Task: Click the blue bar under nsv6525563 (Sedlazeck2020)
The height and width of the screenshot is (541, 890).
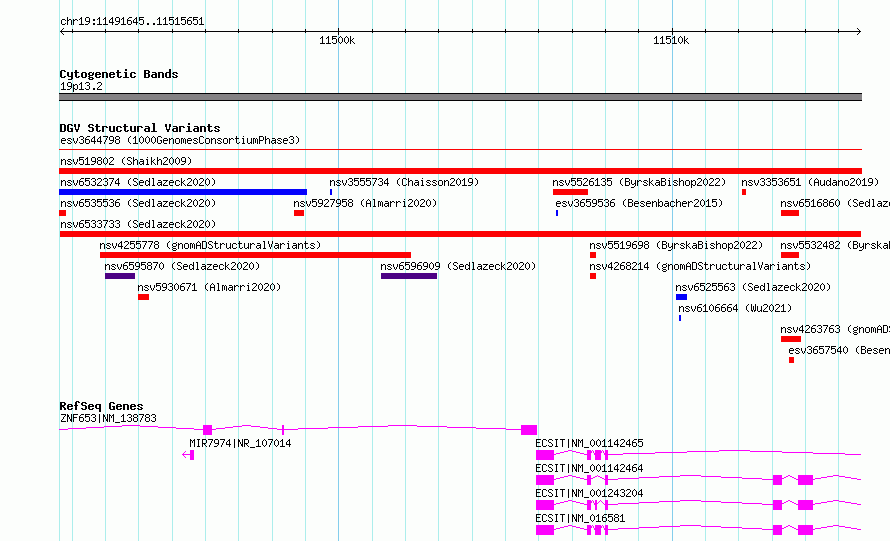Action: click(x=681, y=297)
